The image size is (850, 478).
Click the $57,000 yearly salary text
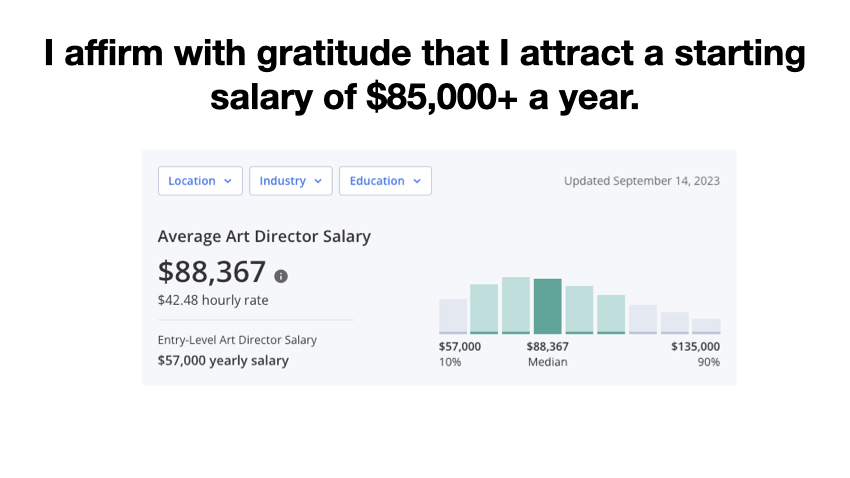tap(223, 360)
